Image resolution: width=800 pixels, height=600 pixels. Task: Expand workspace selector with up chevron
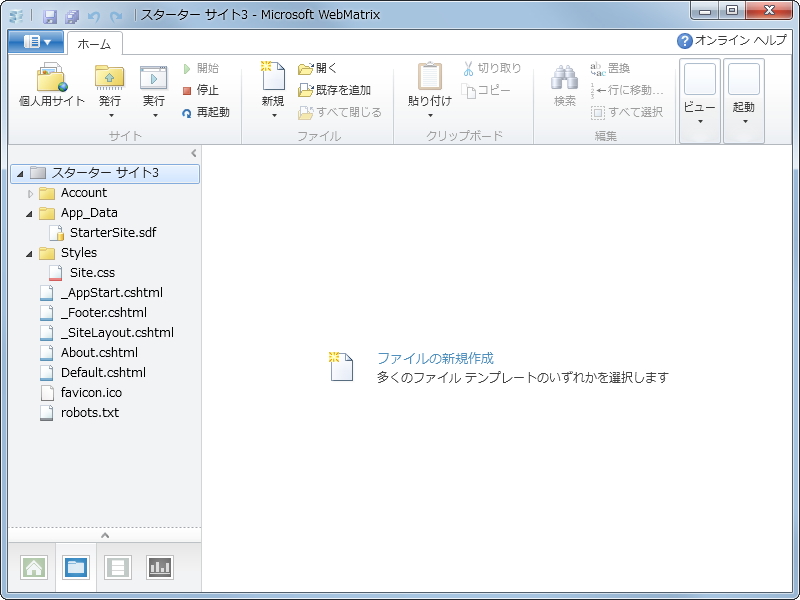click(x=105, y=535)
